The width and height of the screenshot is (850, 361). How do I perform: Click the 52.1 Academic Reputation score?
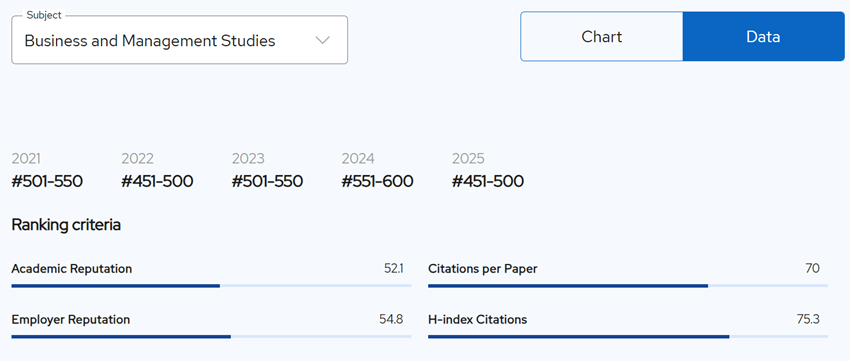coord(394,268)
